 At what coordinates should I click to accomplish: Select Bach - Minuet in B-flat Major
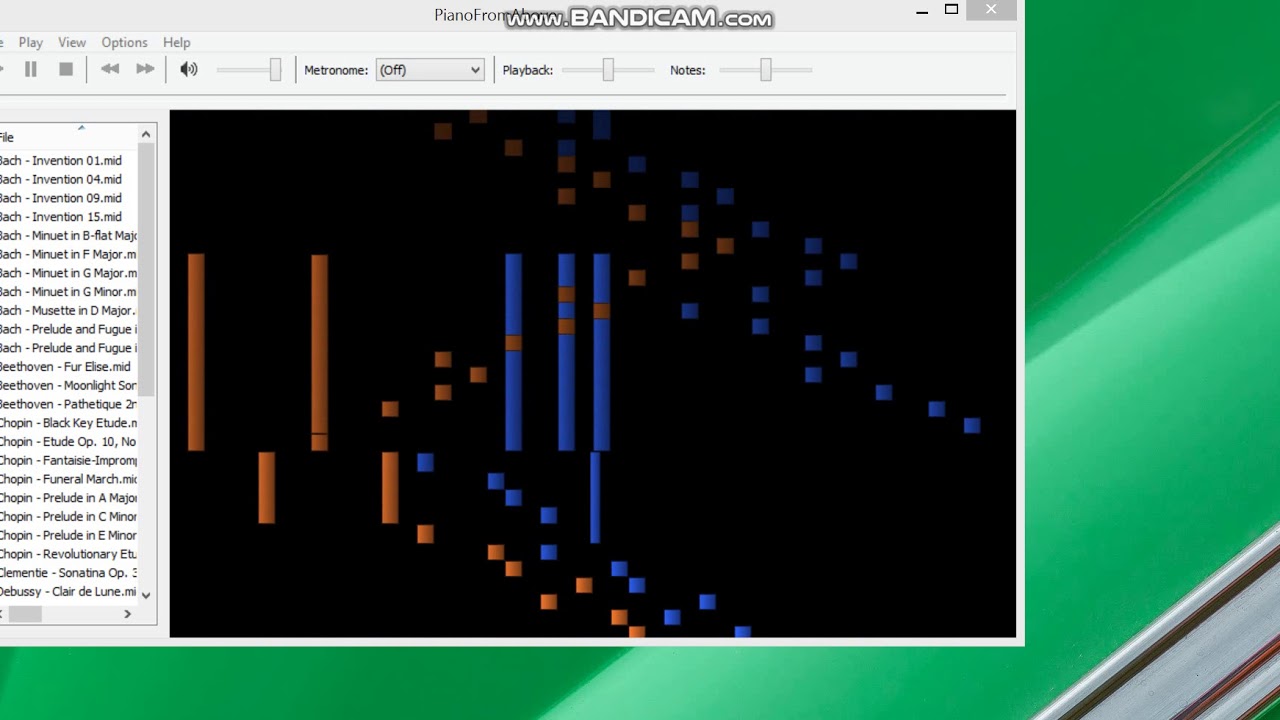click(68, 235)
